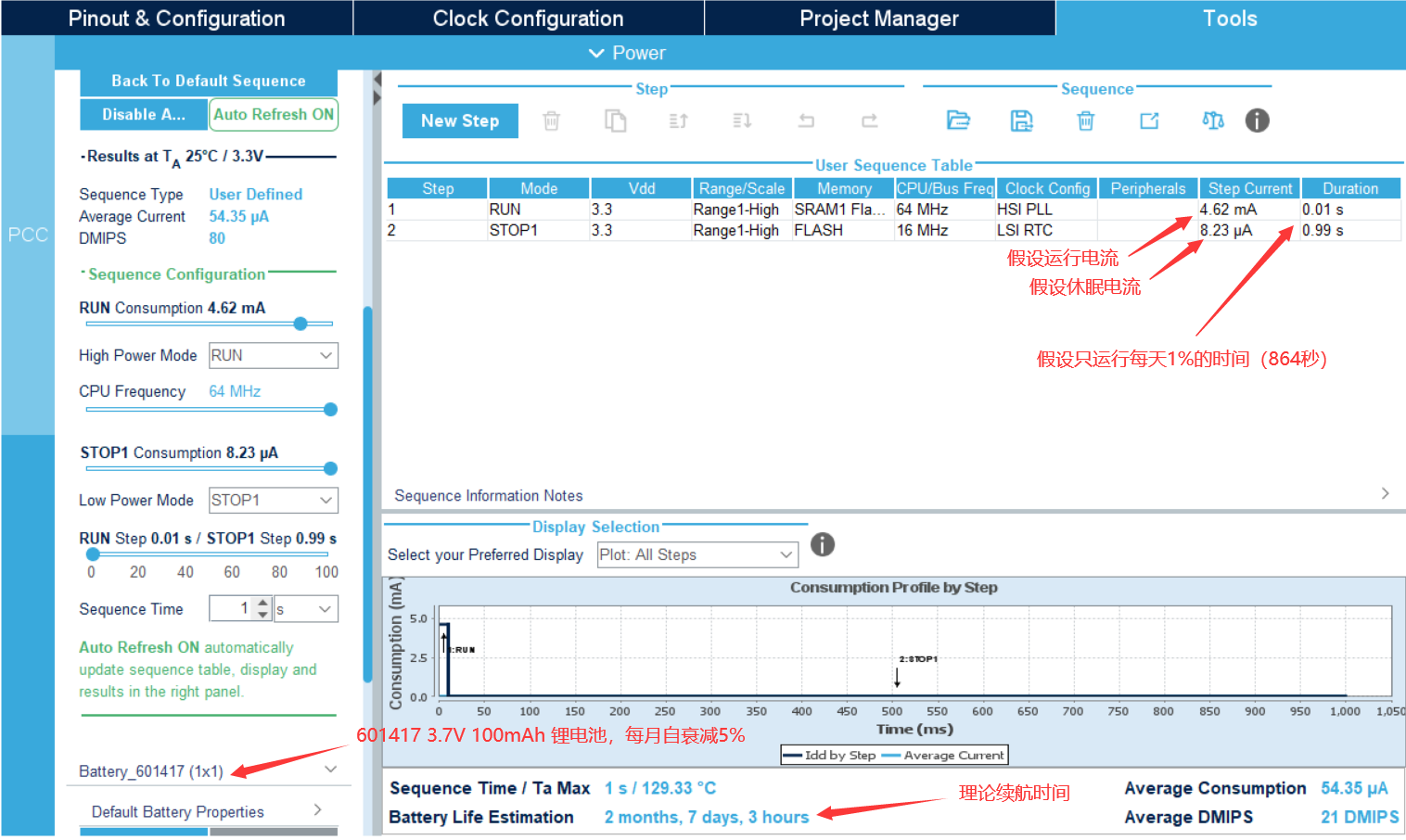Click the left panel vertical scrollbar
Screen dimensions: 1406x840
pos(367,495)
